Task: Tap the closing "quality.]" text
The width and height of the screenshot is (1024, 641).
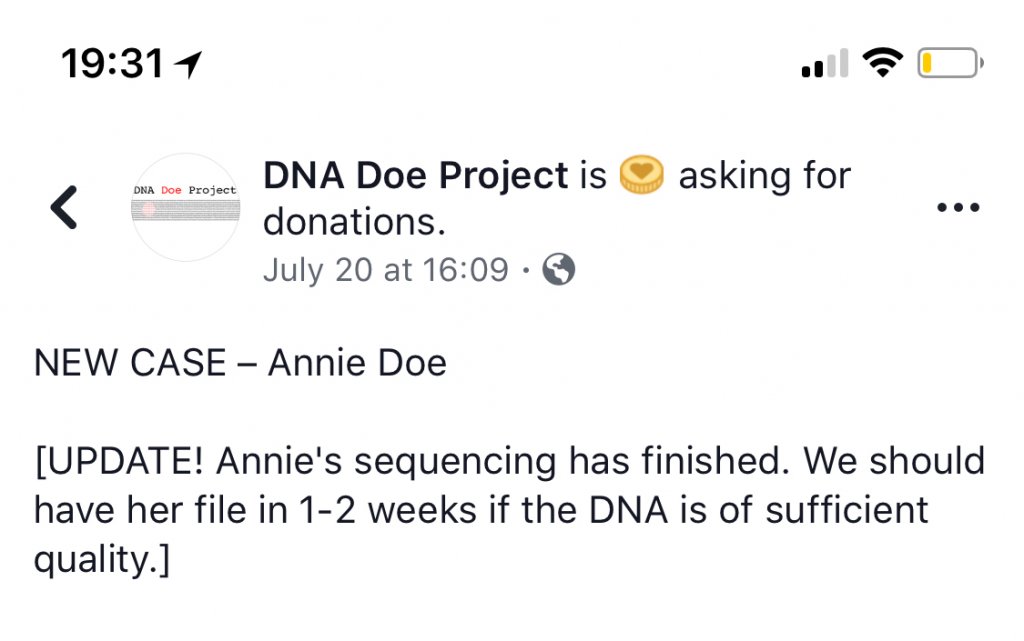Action: (x=102, y=559)
